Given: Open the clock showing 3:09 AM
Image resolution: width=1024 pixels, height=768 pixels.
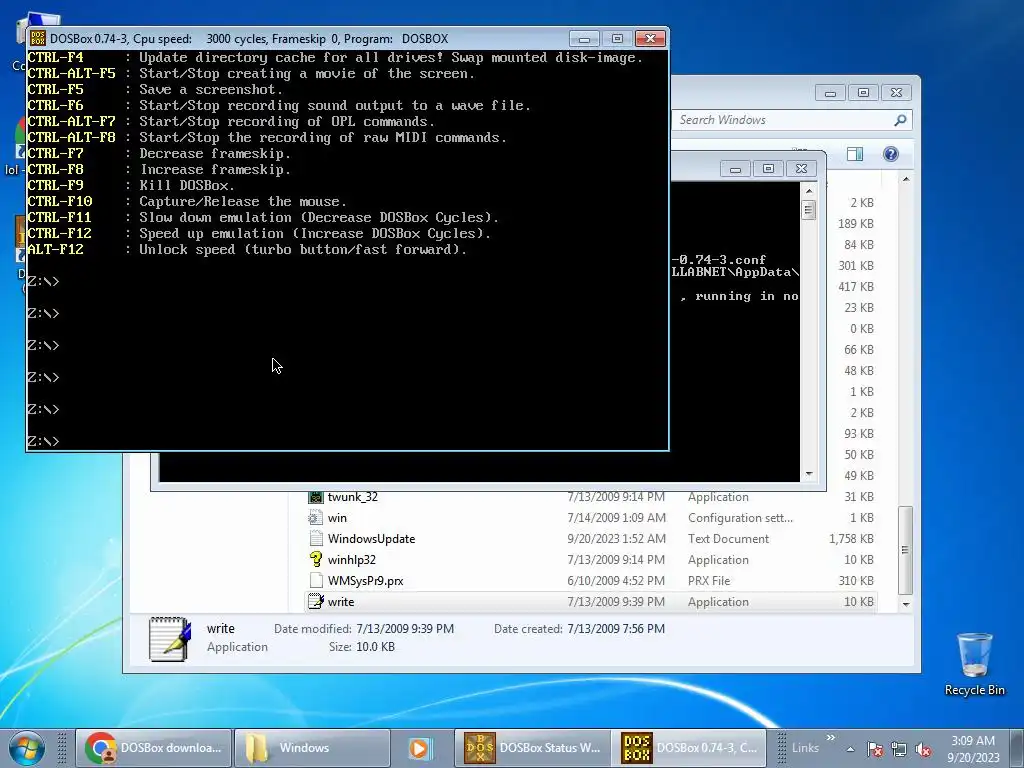Looking at the screenshot, I should coord(973,749).
